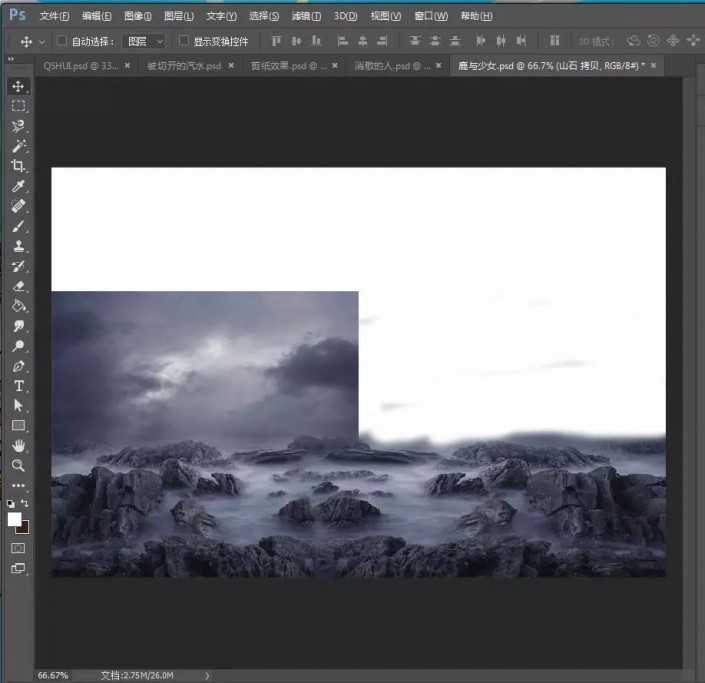
Task: Select the Horizontal Type tool
Action: 19,386
